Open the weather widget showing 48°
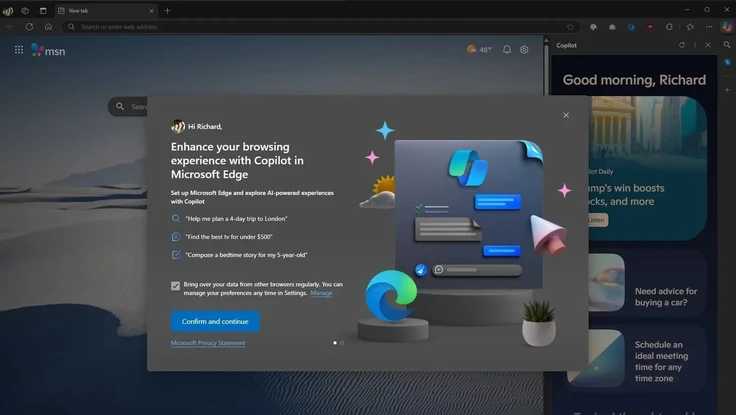 click(479, 49)
